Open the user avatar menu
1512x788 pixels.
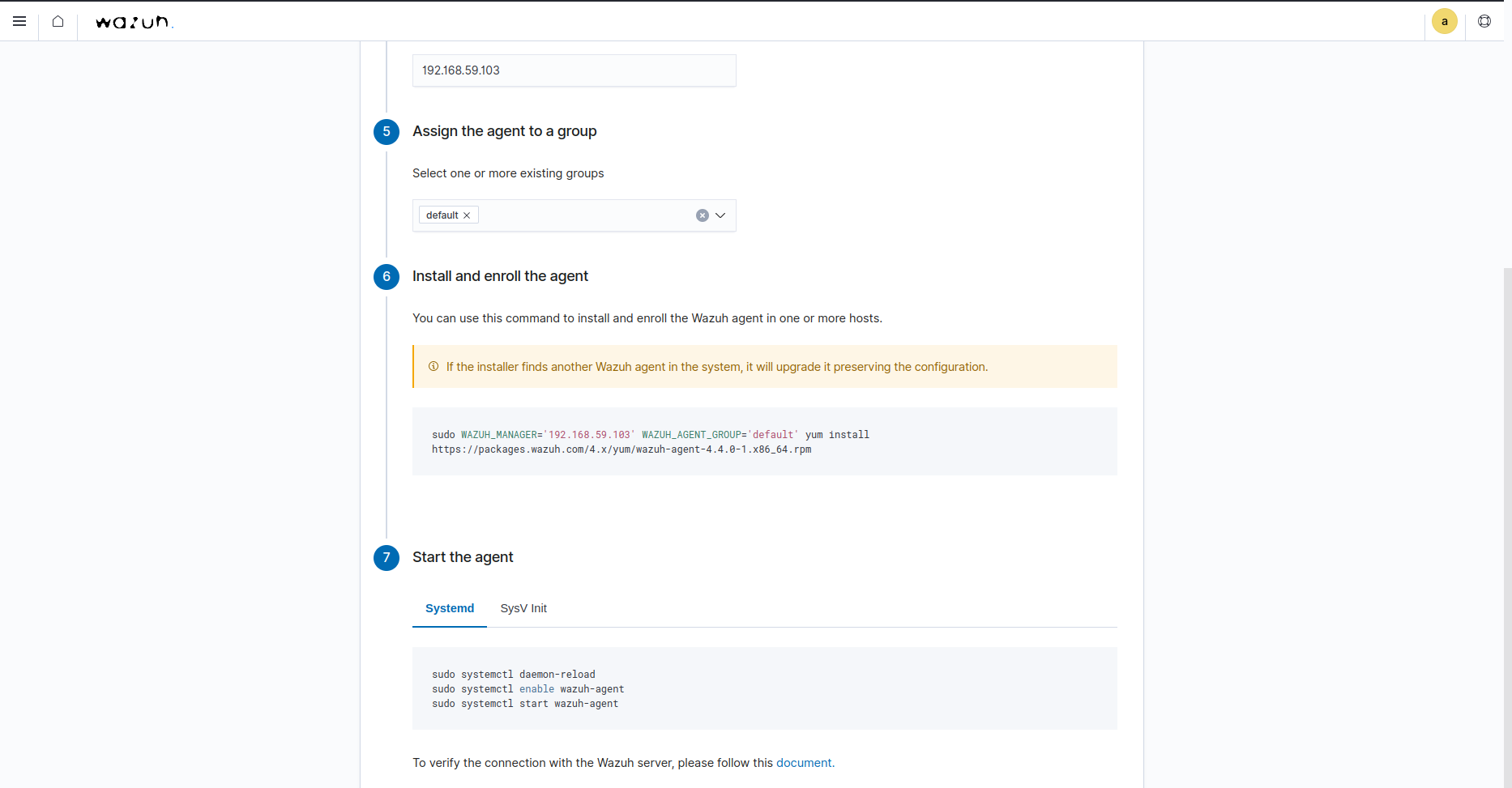(x=1444, y=21)
